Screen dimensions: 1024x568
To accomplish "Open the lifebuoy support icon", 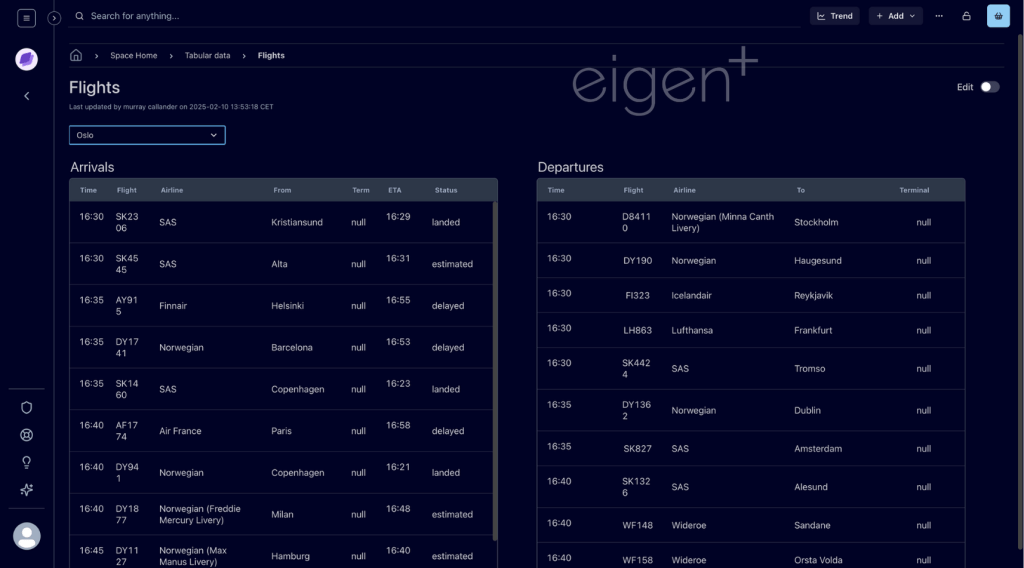I will [27, 435].
